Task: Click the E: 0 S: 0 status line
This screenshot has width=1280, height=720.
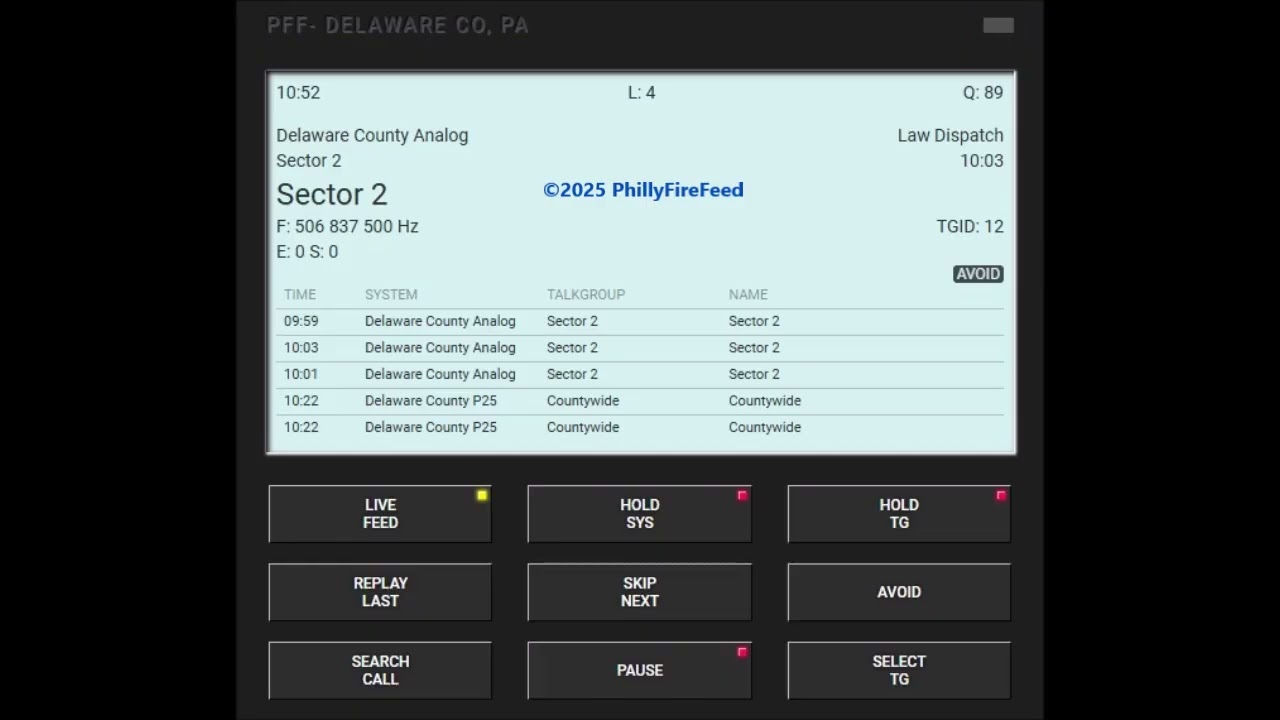Action: pyautogui.click(x=308, y=252)
